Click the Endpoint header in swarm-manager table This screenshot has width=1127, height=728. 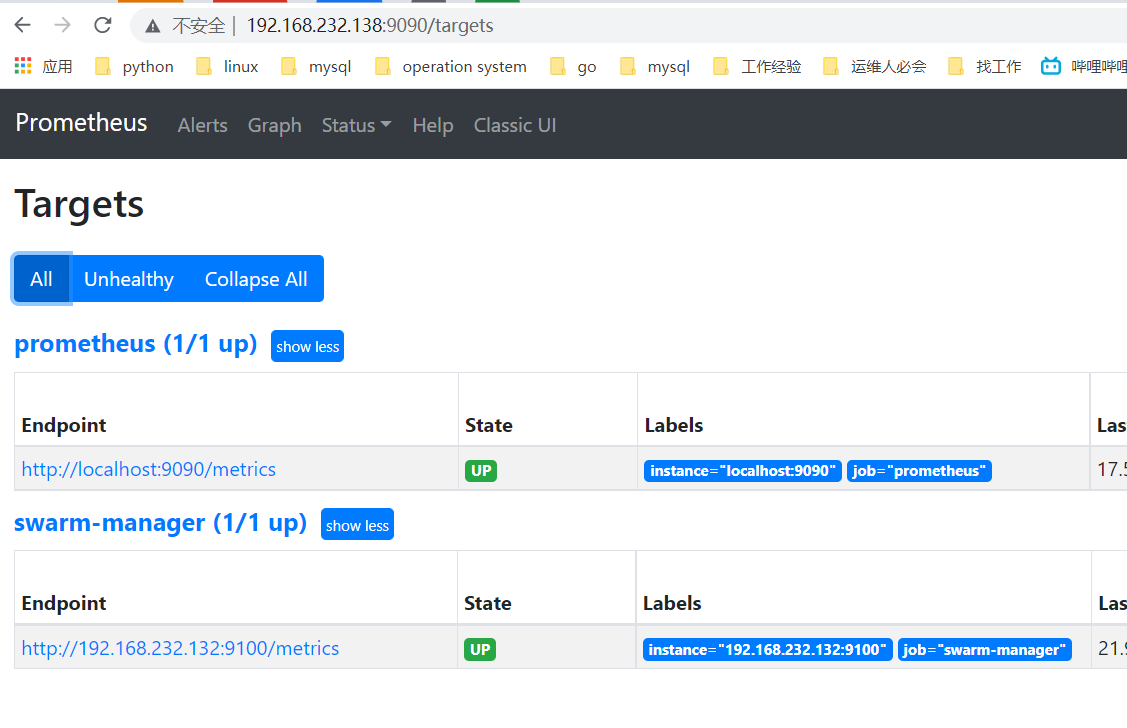pyautogui.click(x=64, y=604)
